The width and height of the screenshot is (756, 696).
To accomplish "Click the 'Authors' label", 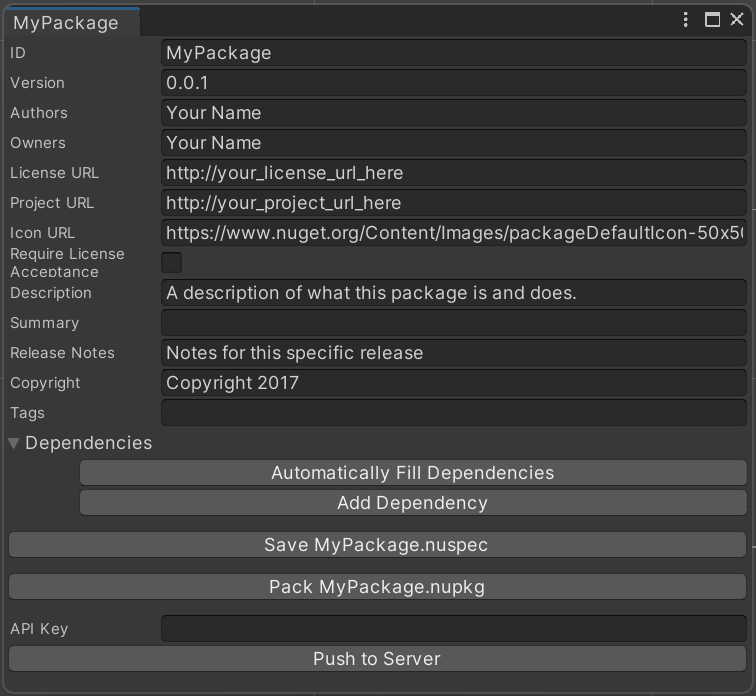I will [x=39, y=113].
